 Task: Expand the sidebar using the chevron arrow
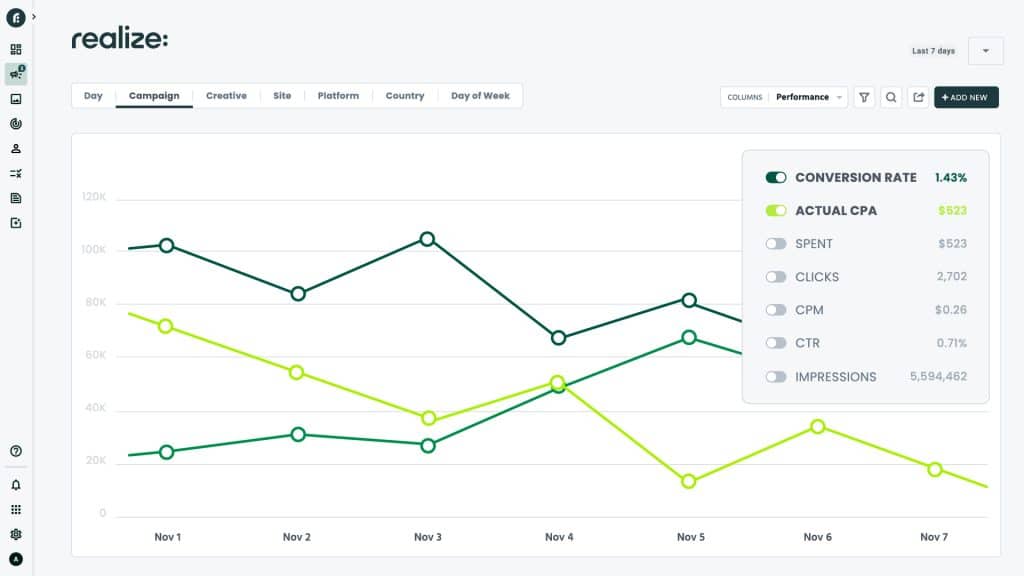(34, 17)
